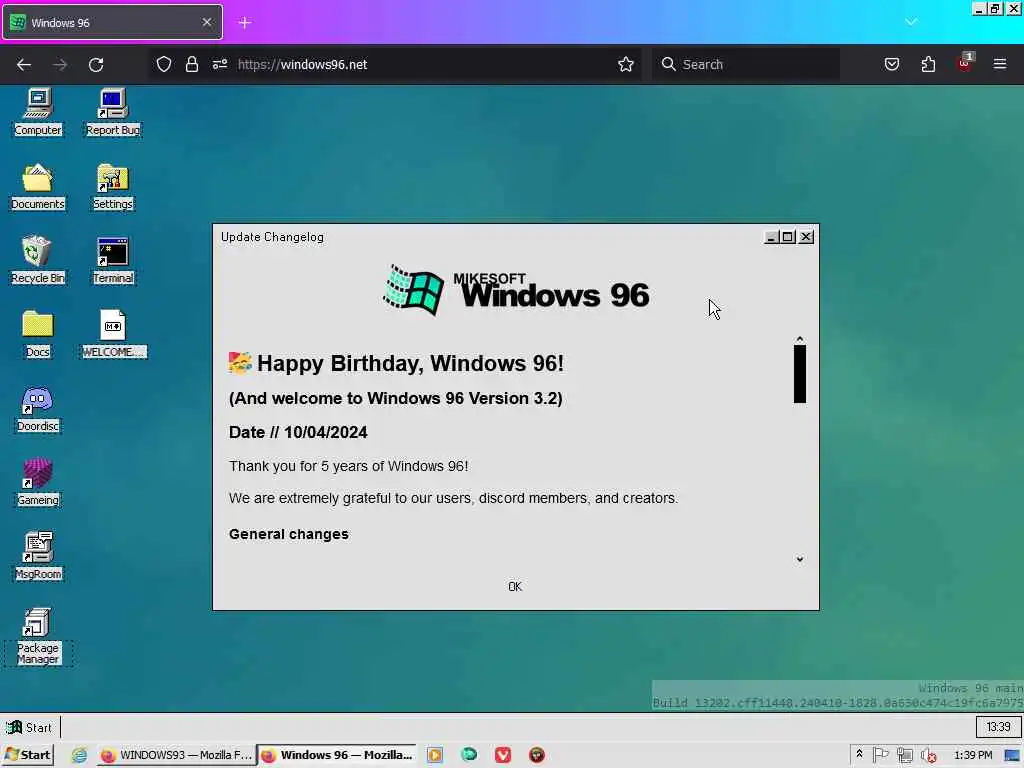The height and width of the screenshot is (768, 1024).
Task: Reload the current Firefox page
Action: (x=96, y=65)
